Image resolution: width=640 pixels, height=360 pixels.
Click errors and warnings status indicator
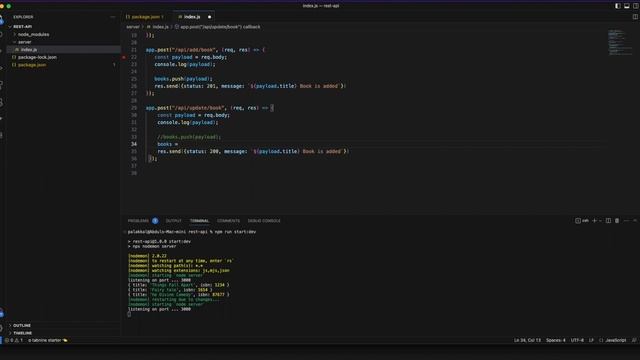(x=14, y=340)
